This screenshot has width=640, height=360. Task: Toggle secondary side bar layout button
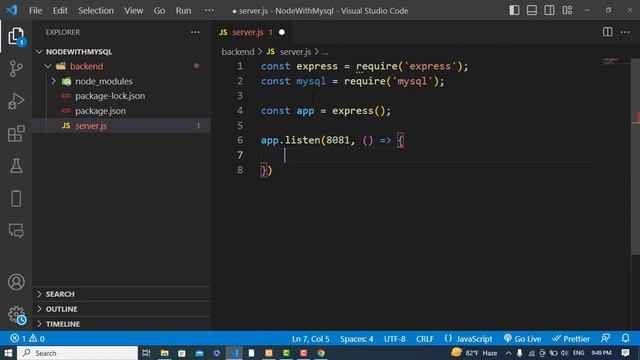pyautogui.click(x=549, y=10)
